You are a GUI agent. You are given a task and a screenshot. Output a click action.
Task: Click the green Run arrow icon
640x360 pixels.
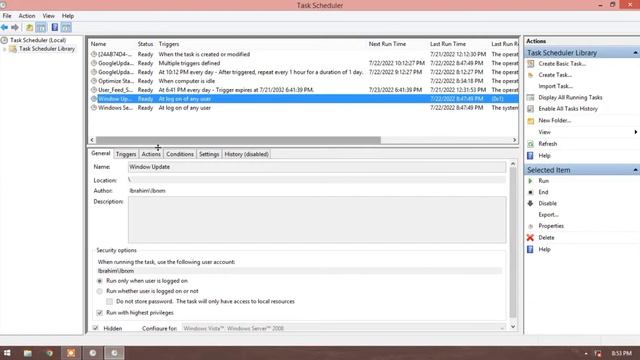click(x=530, y=181)
